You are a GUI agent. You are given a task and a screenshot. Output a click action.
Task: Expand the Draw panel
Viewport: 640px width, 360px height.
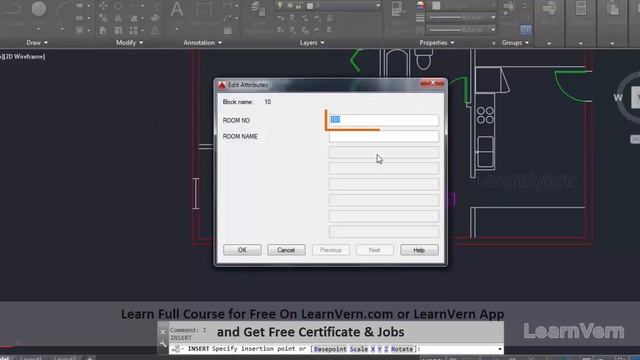37,42
